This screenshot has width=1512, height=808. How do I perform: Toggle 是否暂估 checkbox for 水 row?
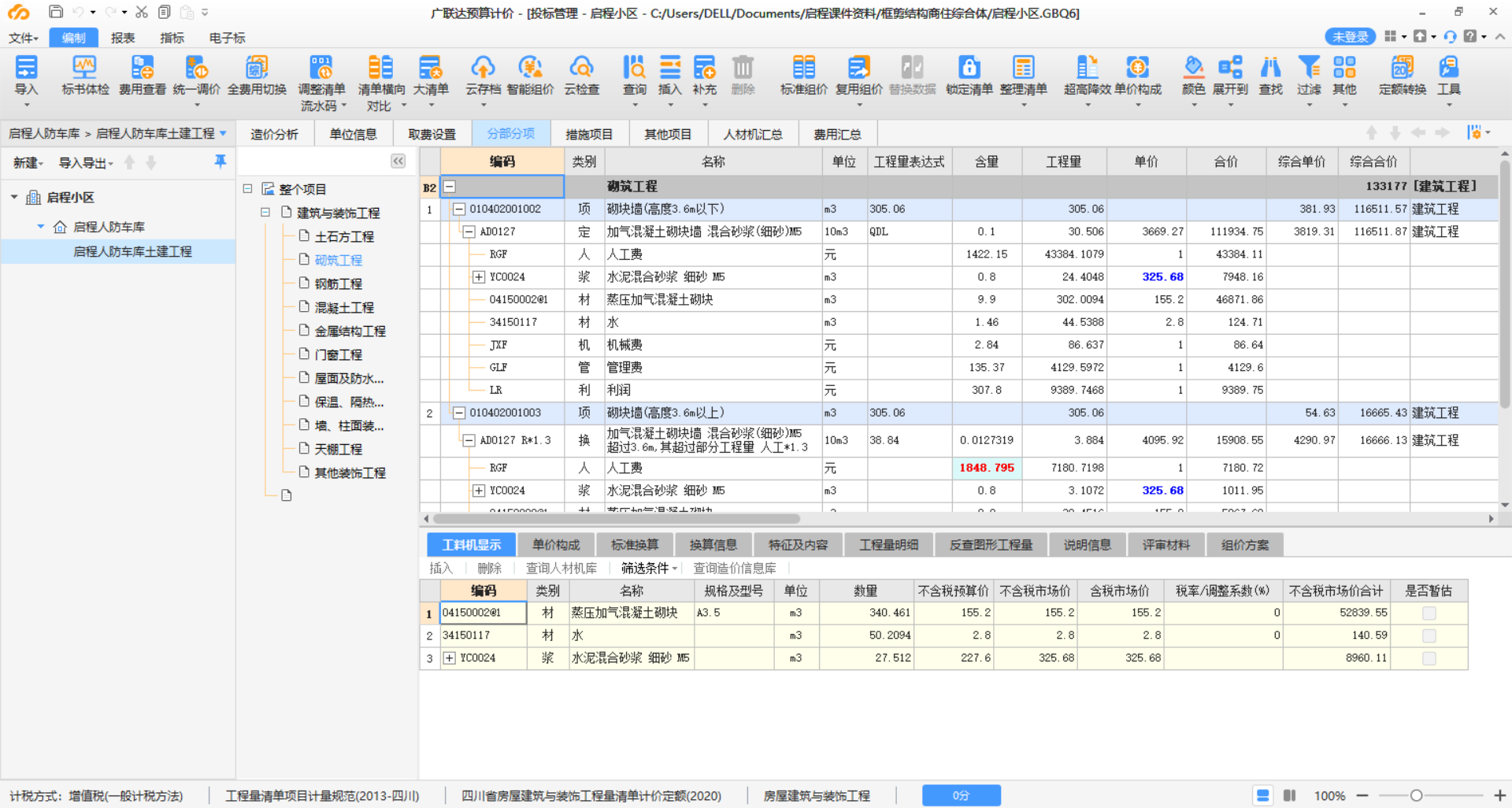[x=1429, y=636]
